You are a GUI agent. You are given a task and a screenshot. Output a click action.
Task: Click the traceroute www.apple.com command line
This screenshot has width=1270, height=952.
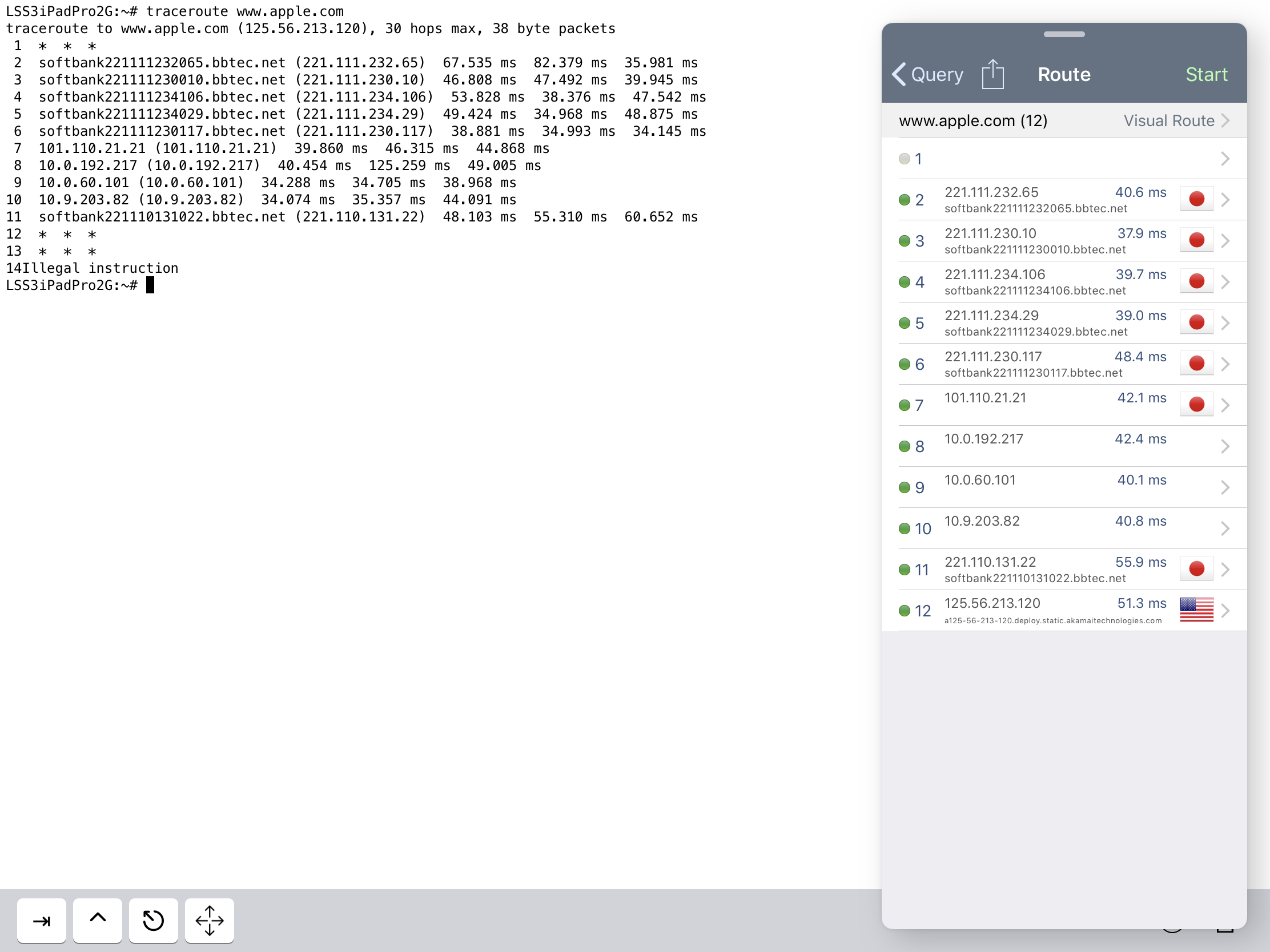coord(244,11)
